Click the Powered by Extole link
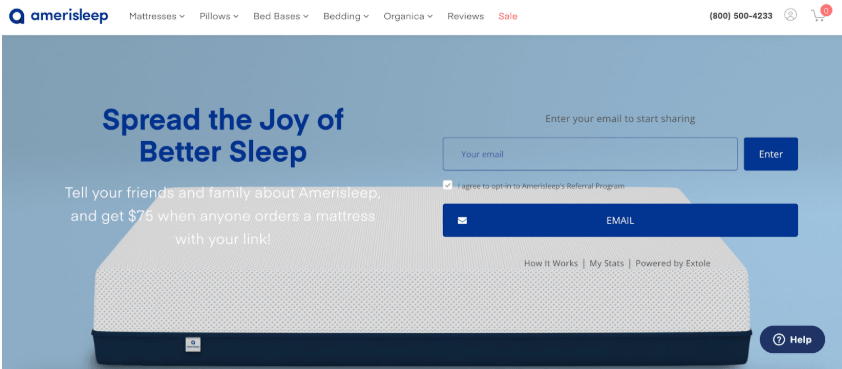The height and width of the screenshot is (369, 842). 673,263
